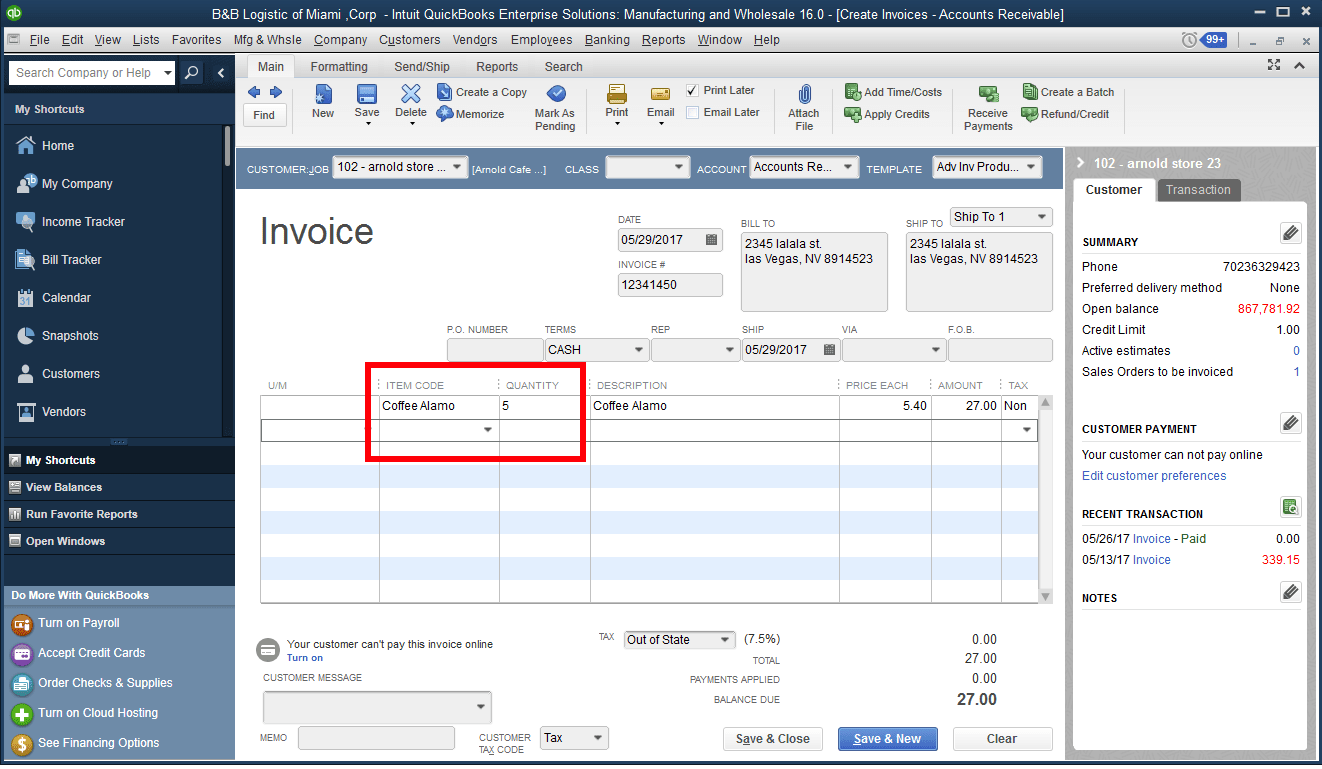Click the Find button
The width and height of the screenshot is (1322, 769).
pos(264,115)
